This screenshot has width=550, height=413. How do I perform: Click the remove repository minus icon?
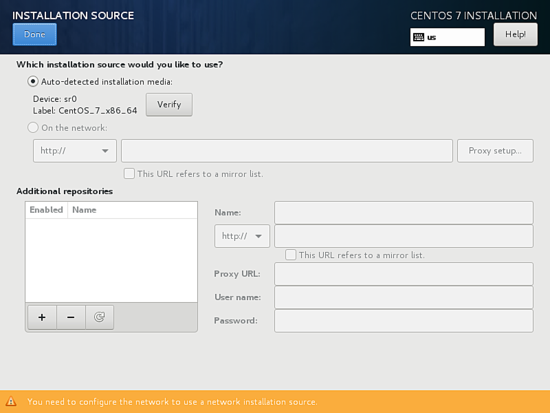click(x=71, y=317)
